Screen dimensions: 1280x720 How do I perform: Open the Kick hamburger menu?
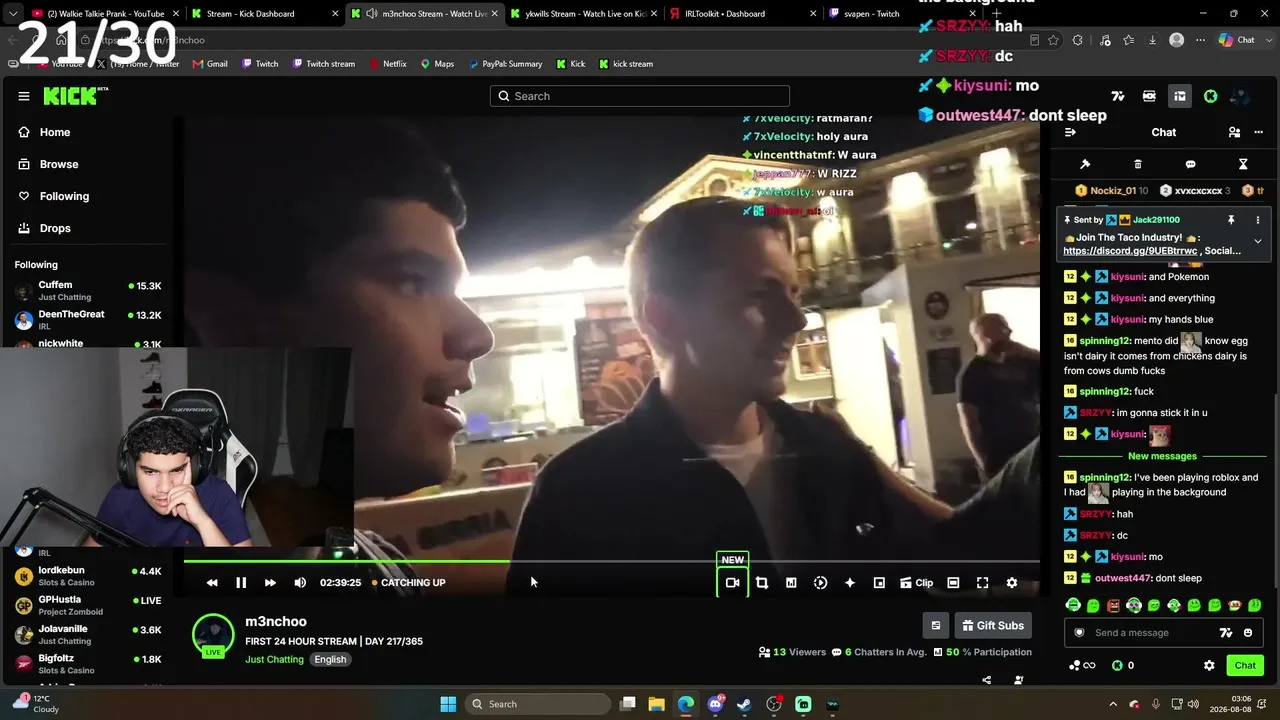point(24,96)
